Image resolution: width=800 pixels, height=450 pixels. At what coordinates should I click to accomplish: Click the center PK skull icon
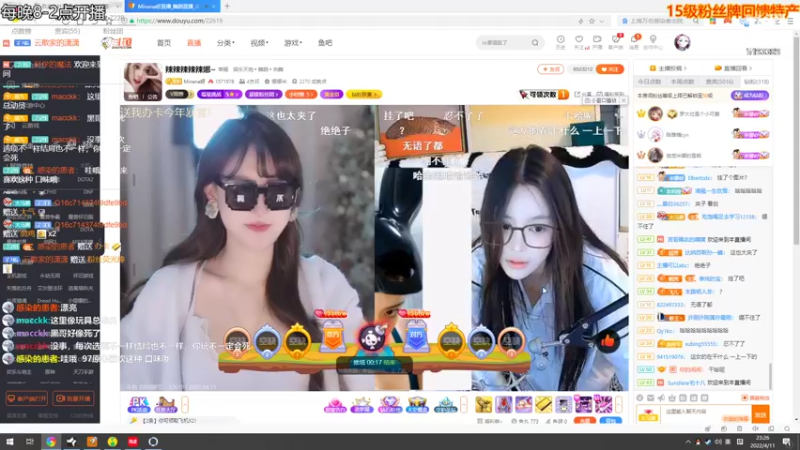coord(372,337)
